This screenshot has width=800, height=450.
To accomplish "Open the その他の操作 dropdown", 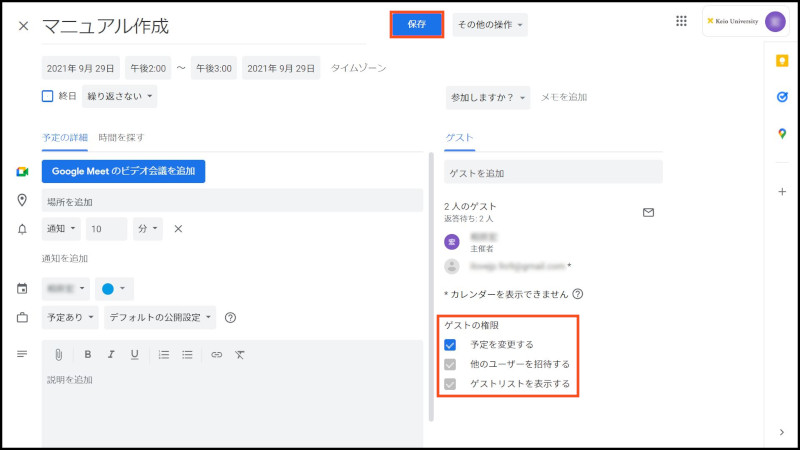I will coord(490,24).
